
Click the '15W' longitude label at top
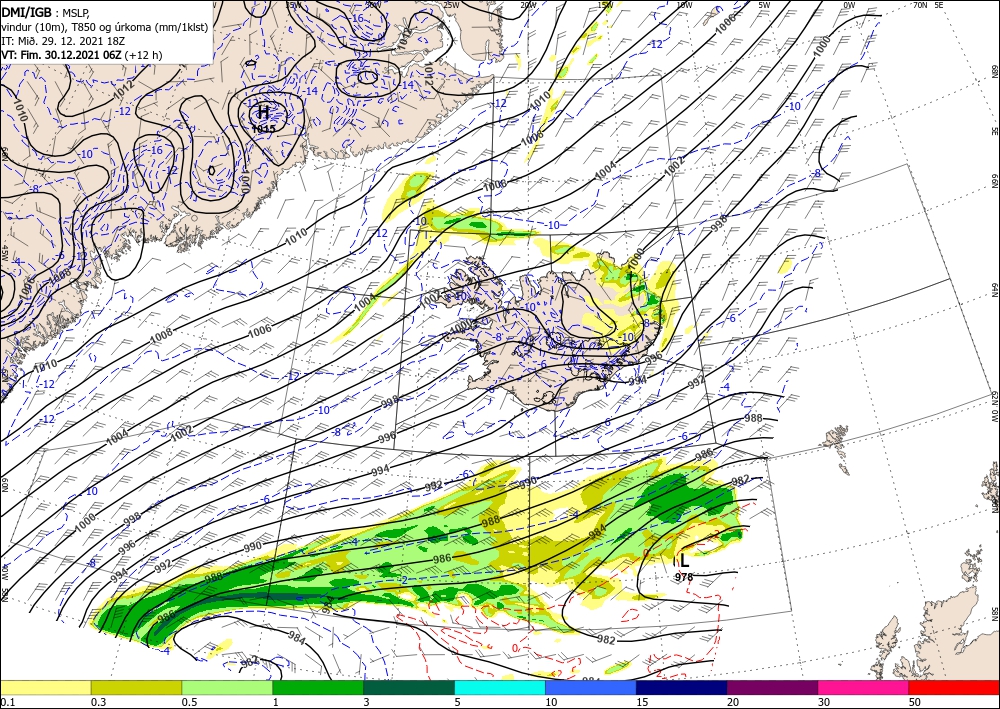pos(605,5)
